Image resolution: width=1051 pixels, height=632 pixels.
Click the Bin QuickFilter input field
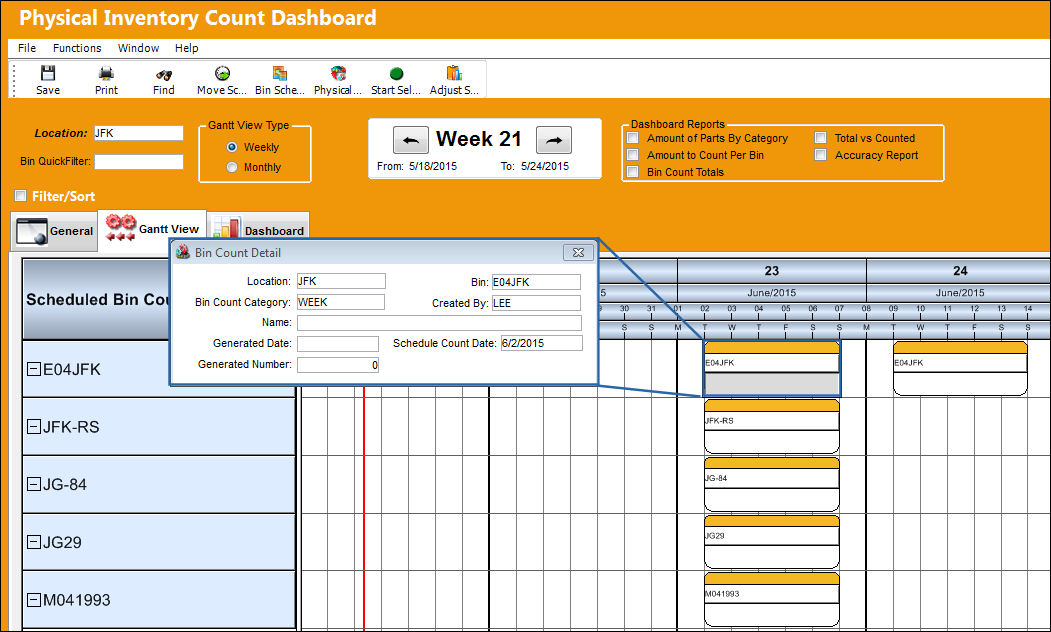[139, 162]
